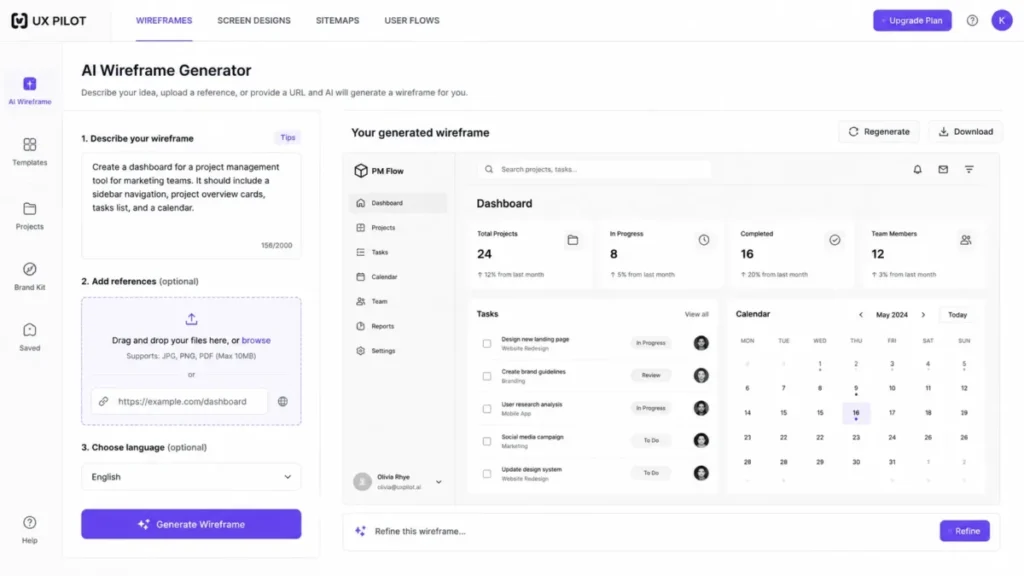
Task: Click the Search projects, tasks field
Action: coord(594,169)
